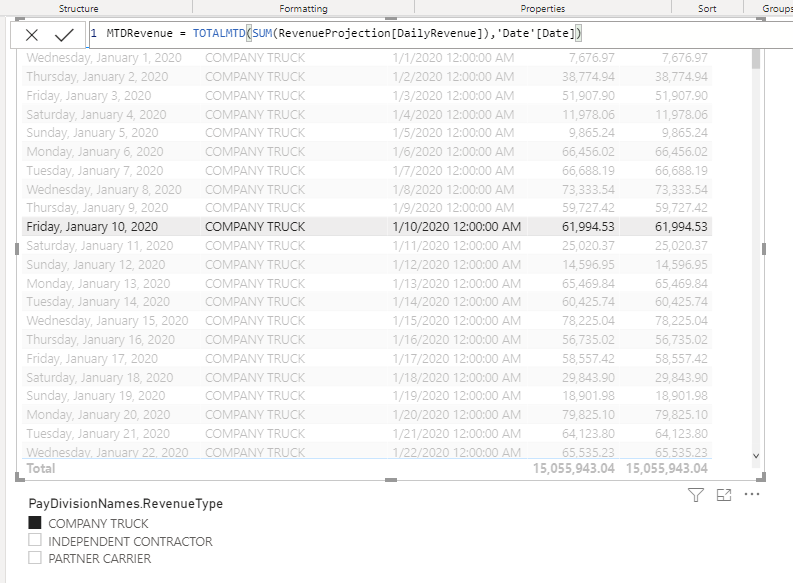
Task: Click the Sunday, January 12, 2020 cell
Action: click(96, 264)
